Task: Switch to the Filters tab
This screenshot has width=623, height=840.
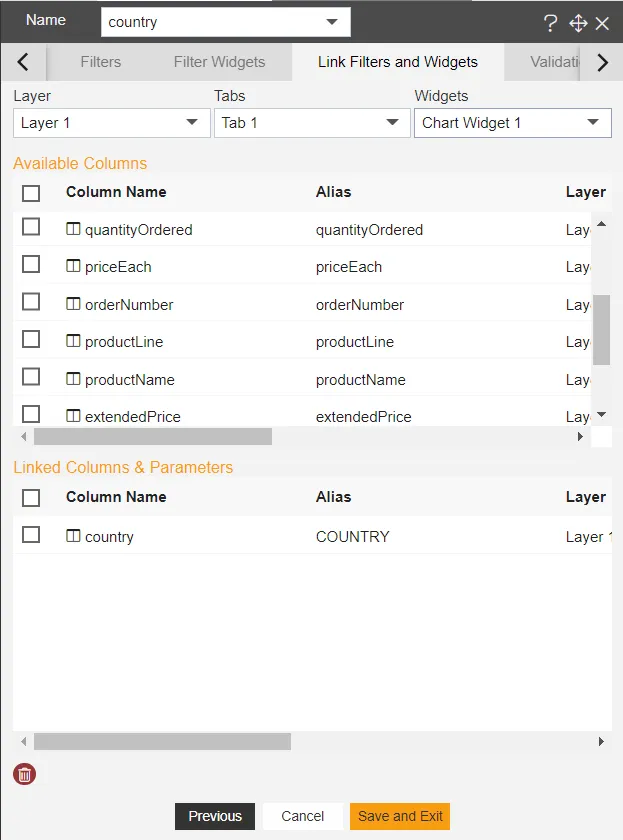Action: coord(100,62)
